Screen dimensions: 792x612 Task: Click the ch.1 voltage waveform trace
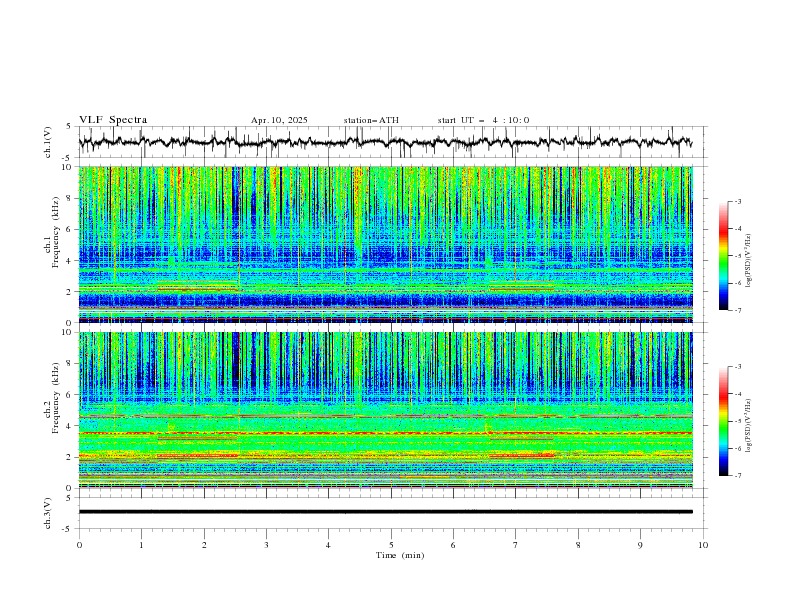[385, 142]
